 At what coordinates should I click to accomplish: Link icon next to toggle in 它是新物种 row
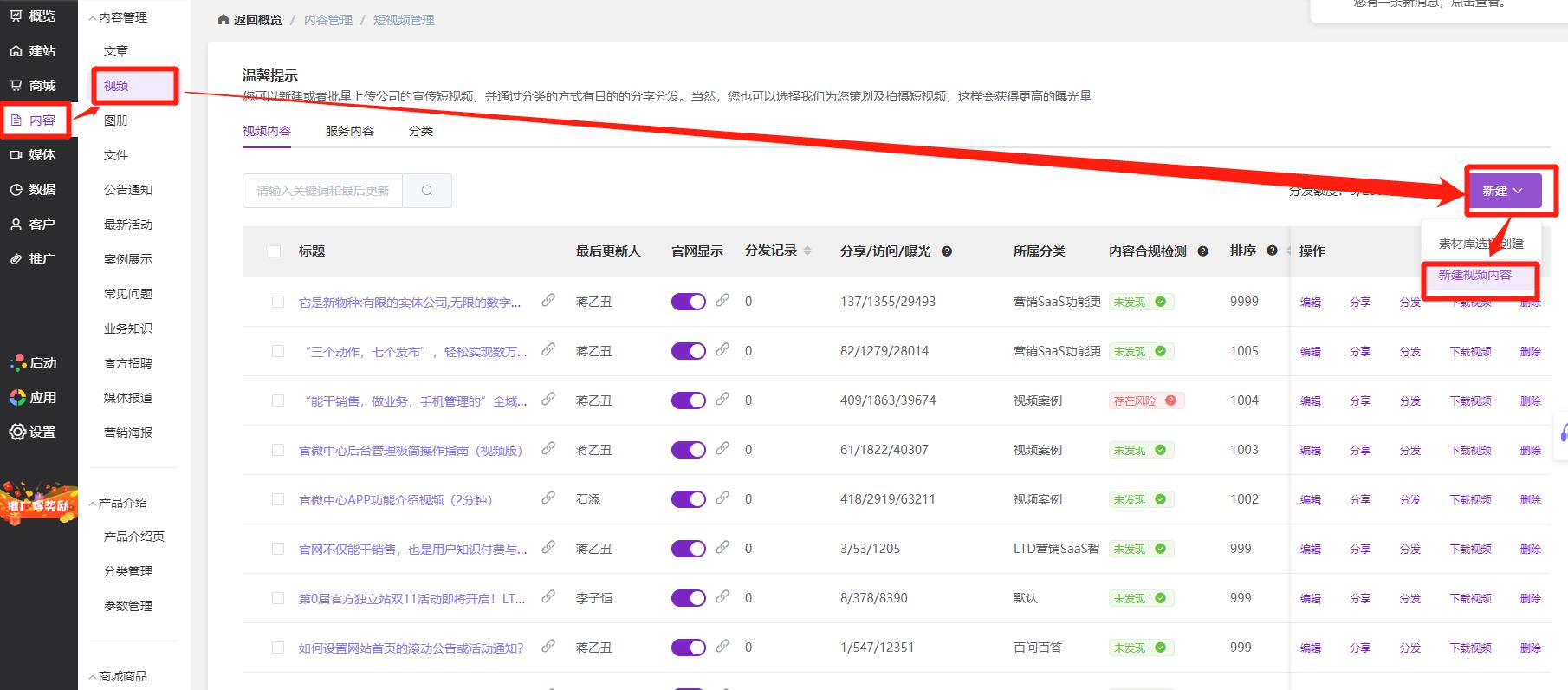pyautogui.click(x=722, y=300)
